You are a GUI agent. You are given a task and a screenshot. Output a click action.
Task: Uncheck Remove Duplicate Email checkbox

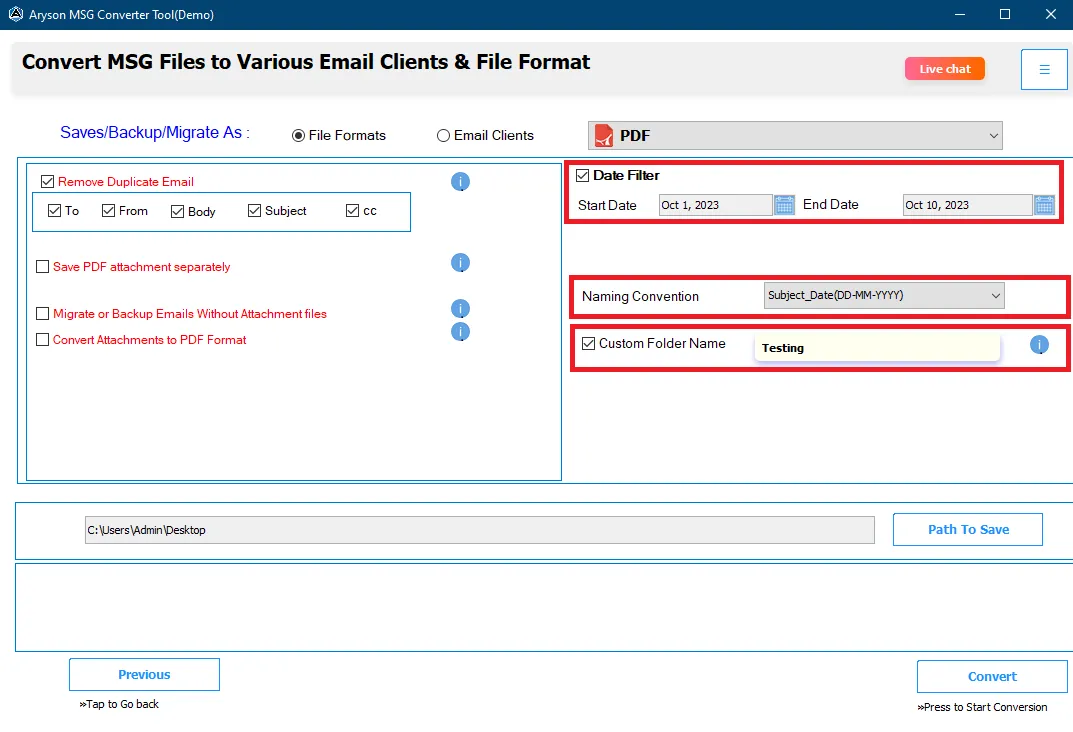coord(47,181)
